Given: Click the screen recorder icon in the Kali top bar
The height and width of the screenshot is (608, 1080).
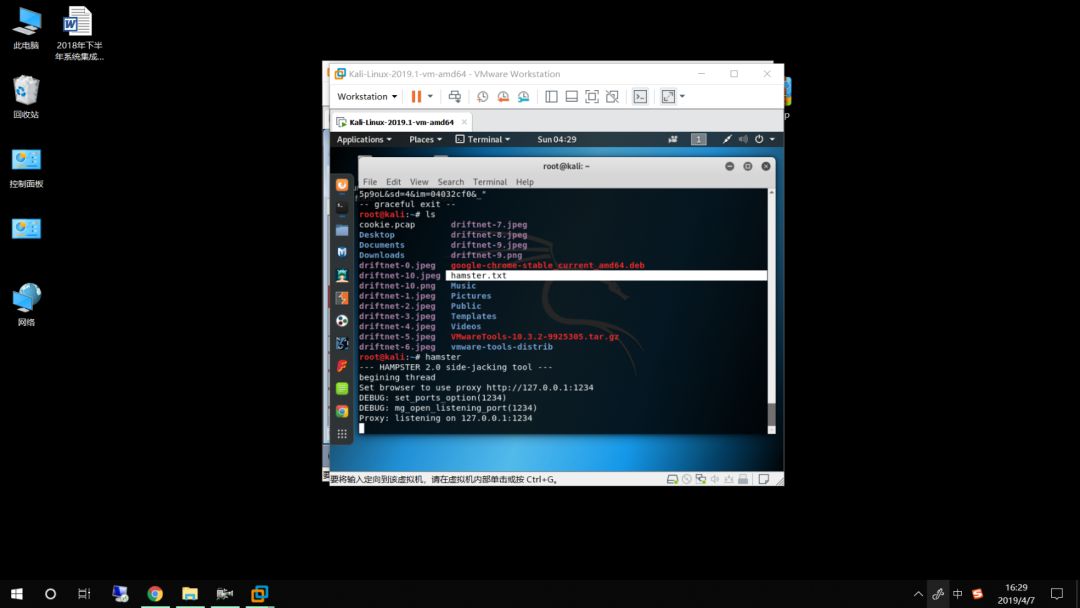Looking at the screenshot, I should [672, 139].
